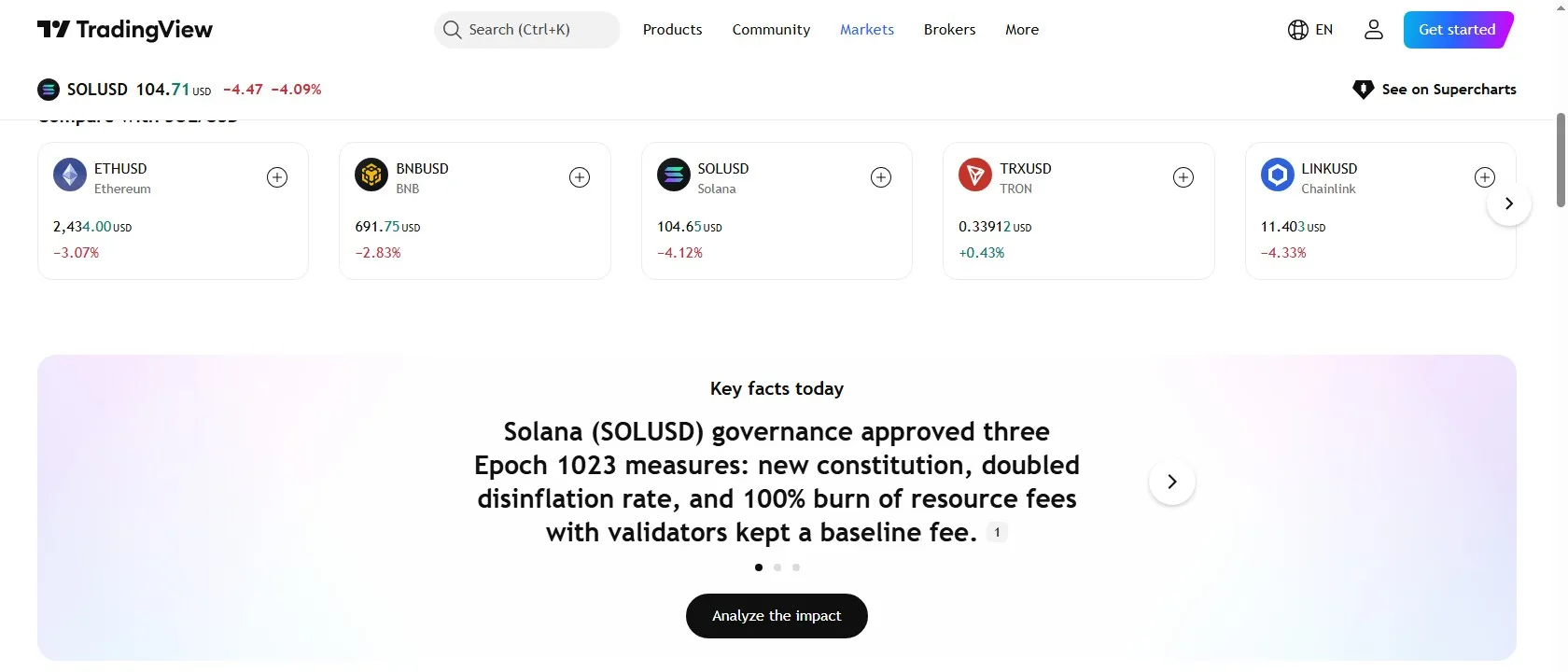
Task: Click the +0.43% TRON change
Action: [982, 253]
